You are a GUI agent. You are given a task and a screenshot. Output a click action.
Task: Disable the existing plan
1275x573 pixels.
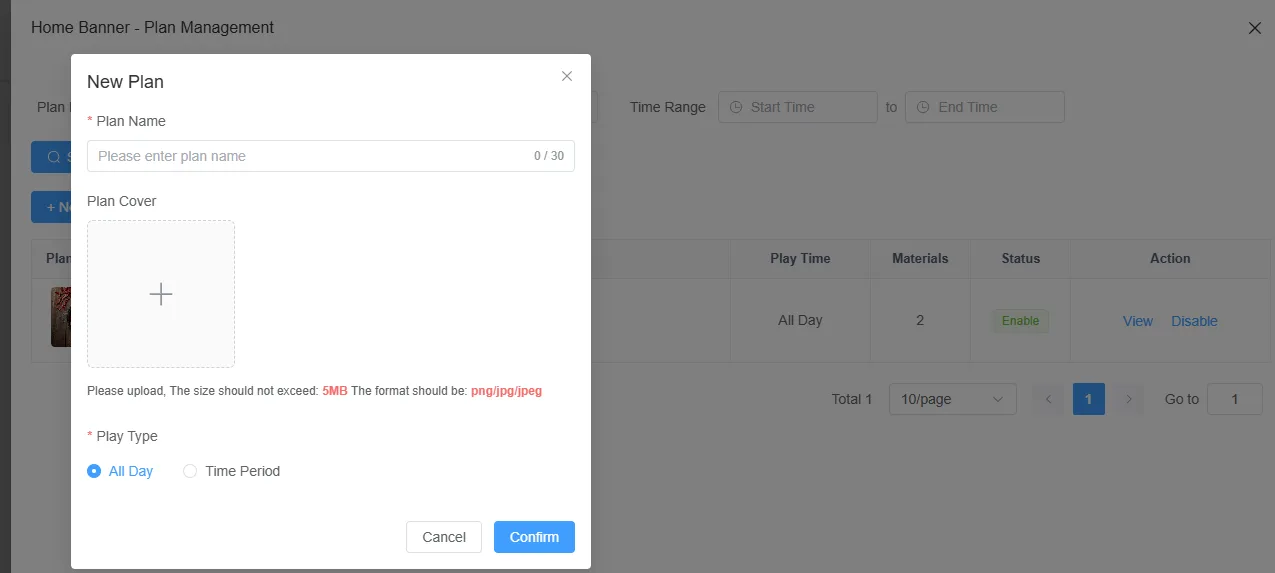pos(1194,321)
